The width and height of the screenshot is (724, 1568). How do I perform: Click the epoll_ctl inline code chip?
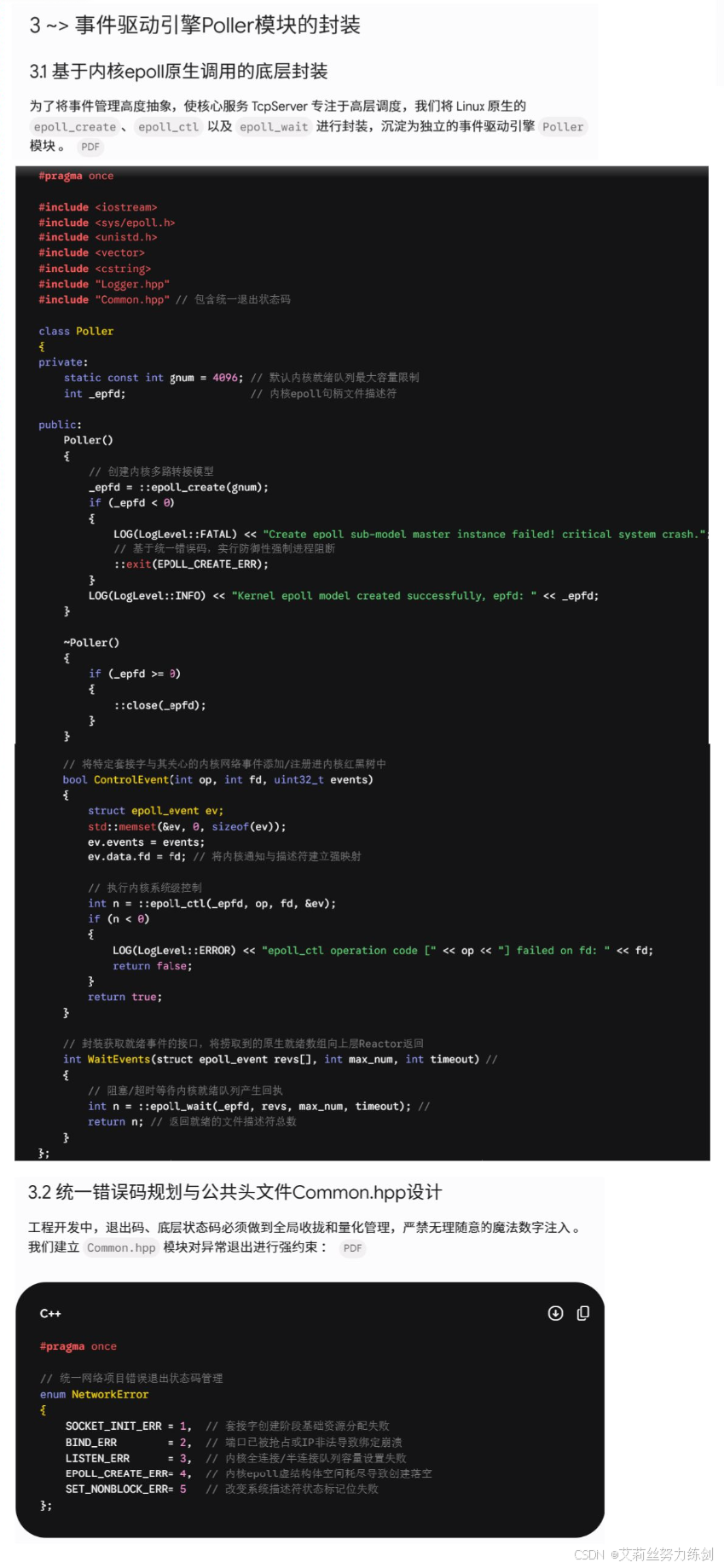coord(168,127)
